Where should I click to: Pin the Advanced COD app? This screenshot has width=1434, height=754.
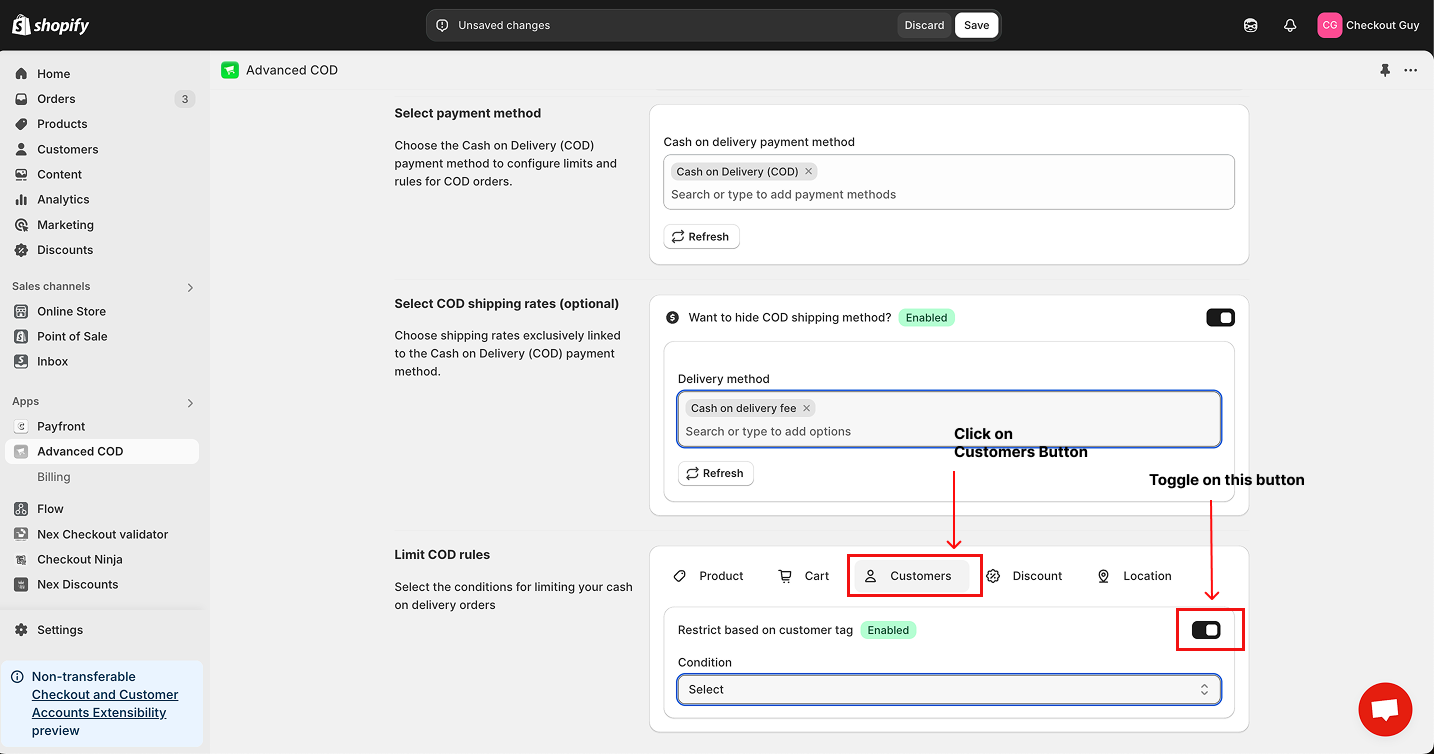[1385, 70]
